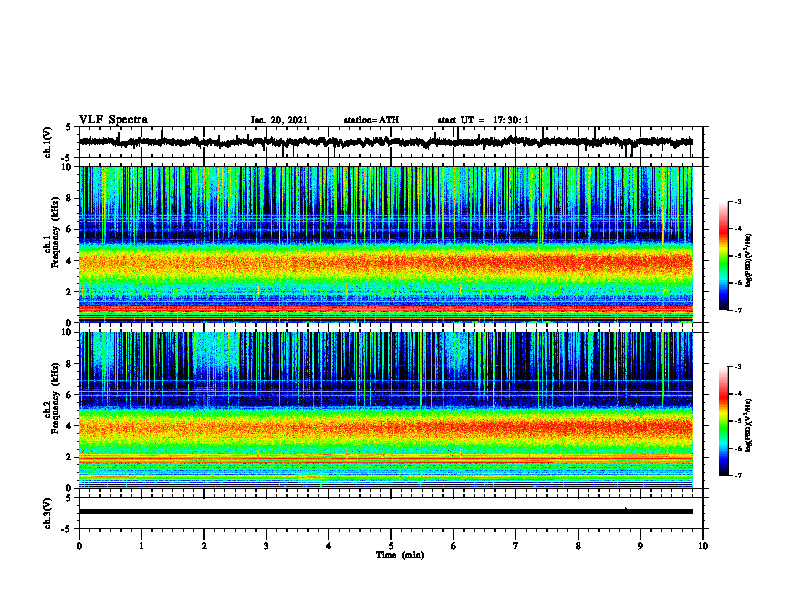The image size is (792, 612).
Task: Click the ch.2 color bar log(PSD) unit label
Action: [x=749, y=425]
